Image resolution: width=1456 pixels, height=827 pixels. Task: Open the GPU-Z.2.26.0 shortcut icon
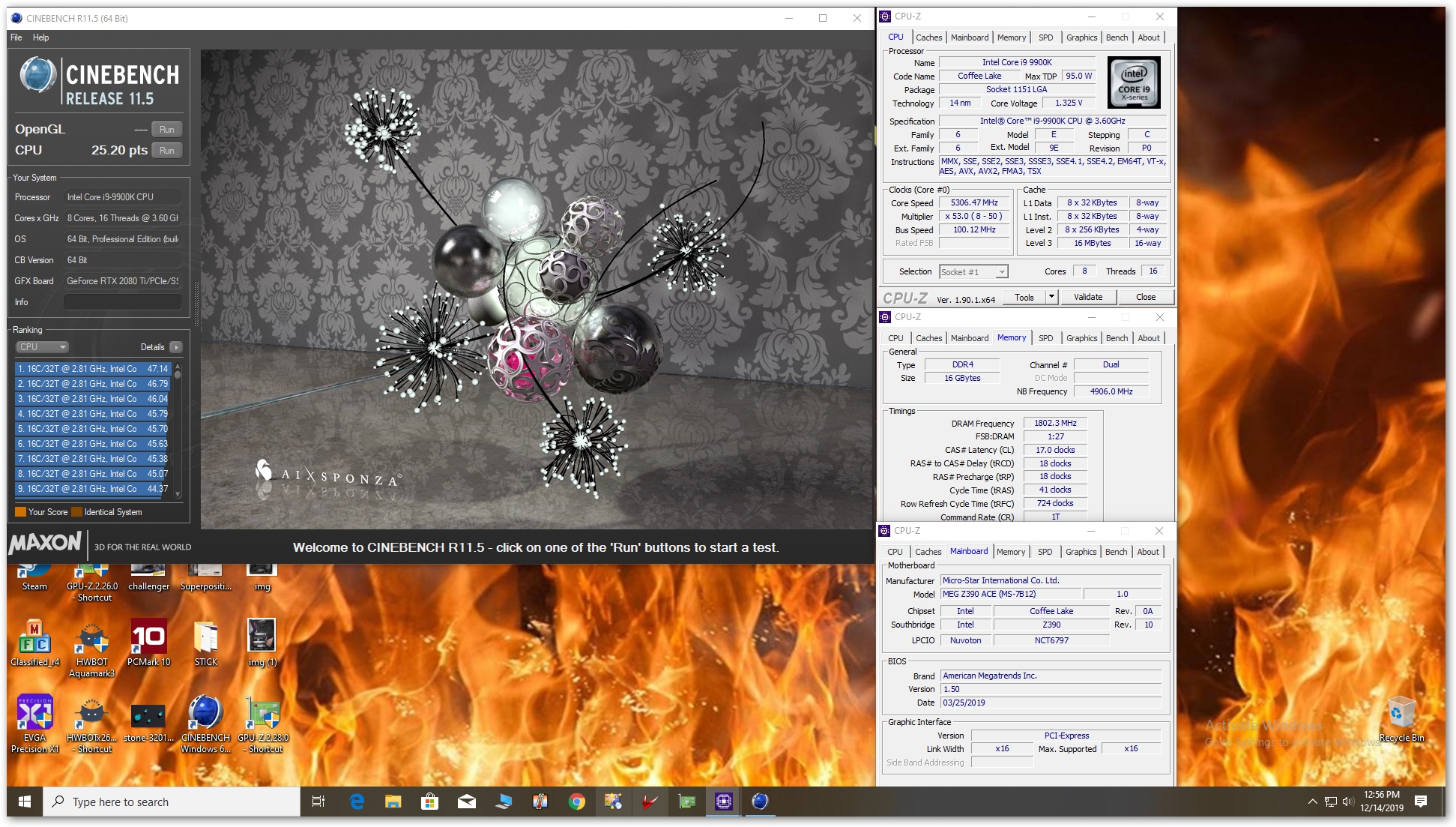(x=92, y=583)
